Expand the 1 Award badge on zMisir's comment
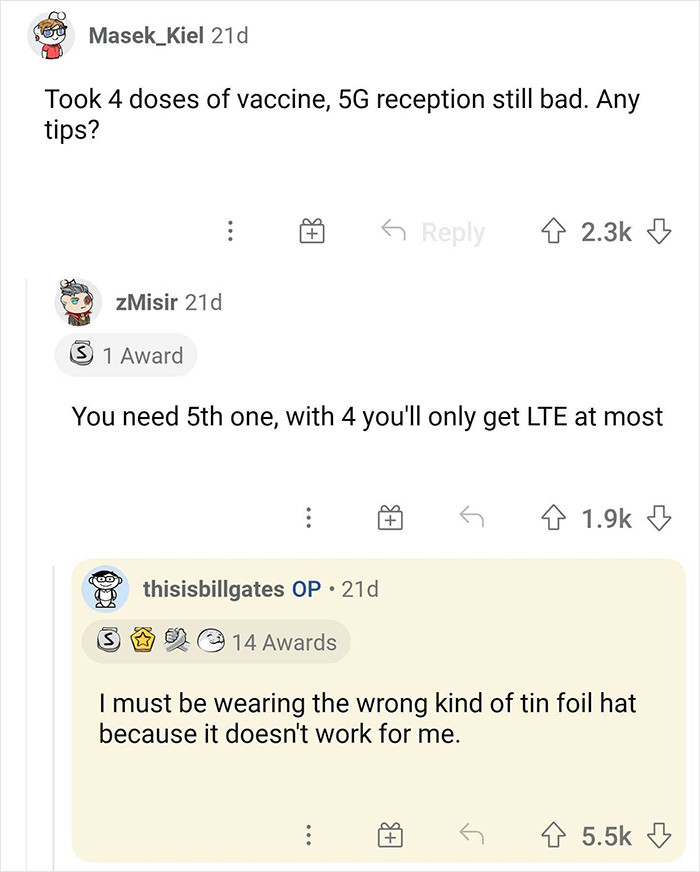Image resolution: width=700 pixels, height=872 pixels. coord(125,355)
